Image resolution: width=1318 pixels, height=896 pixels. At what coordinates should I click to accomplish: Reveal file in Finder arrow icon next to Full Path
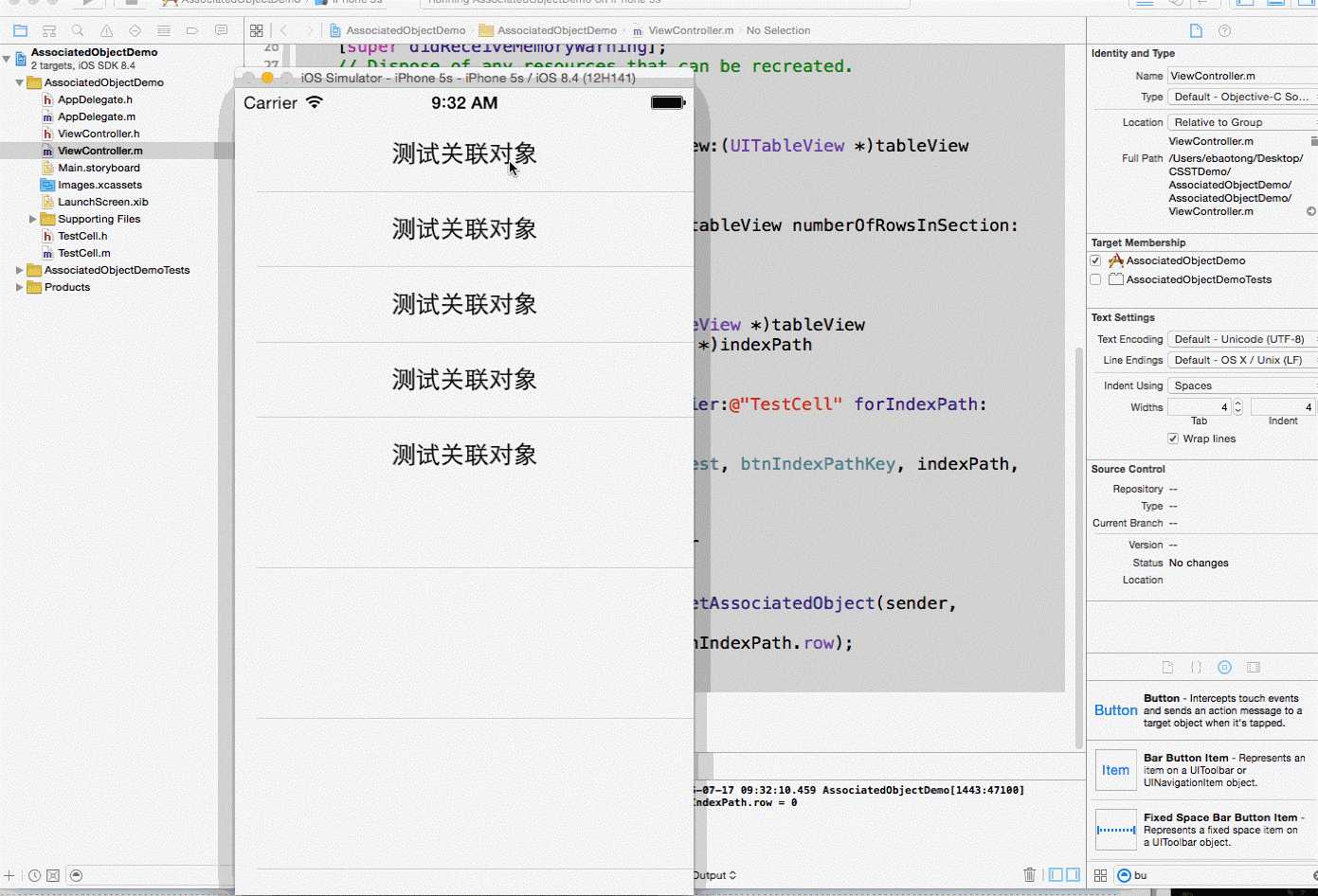(x=1311, y=211)
